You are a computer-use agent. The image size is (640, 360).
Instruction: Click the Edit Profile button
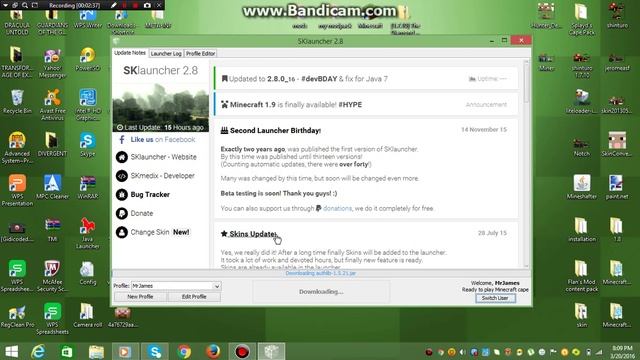pyautogui.click(x=194, y=297)
